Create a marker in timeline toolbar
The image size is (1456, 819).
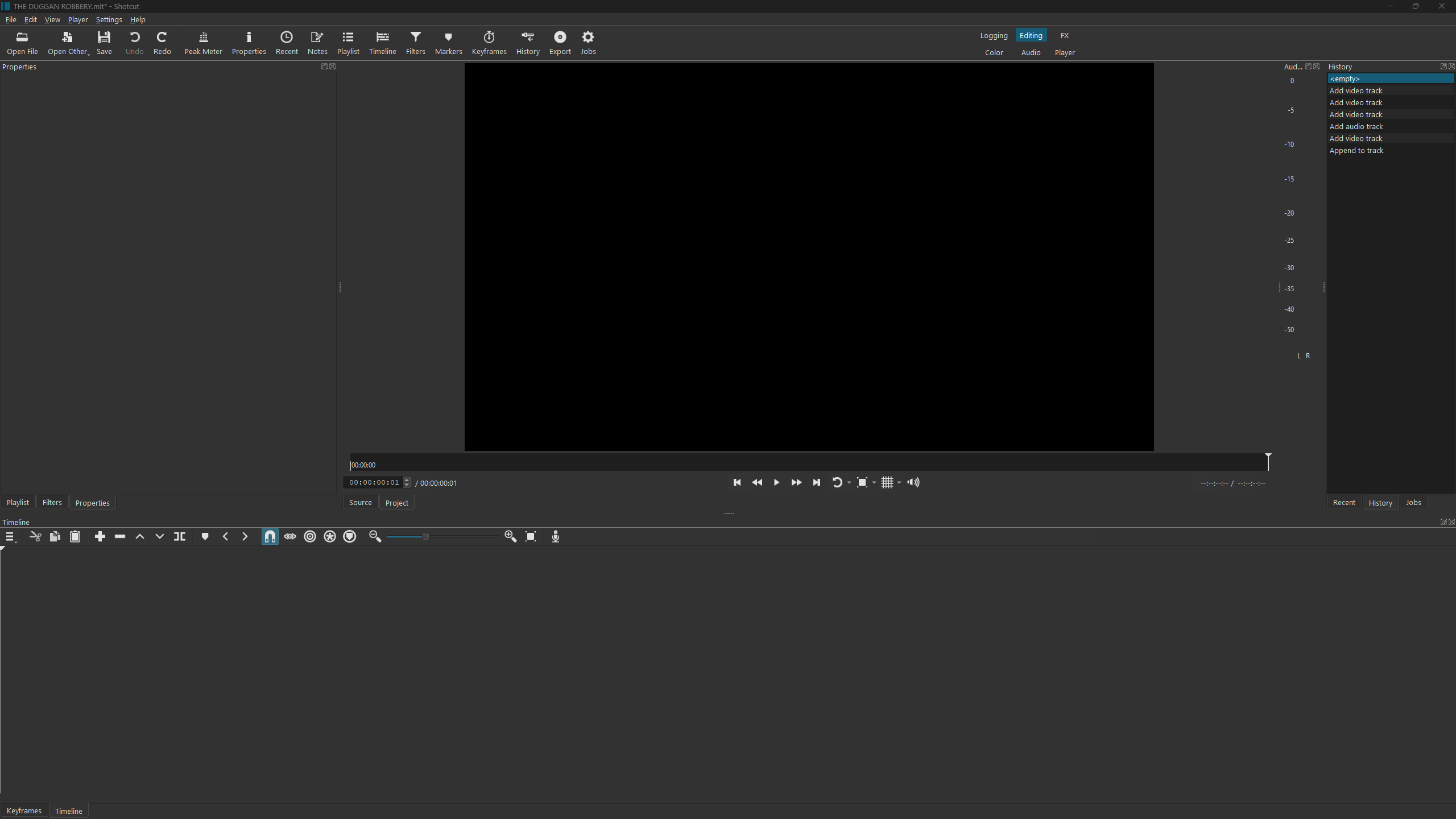(x=205, y=536)
